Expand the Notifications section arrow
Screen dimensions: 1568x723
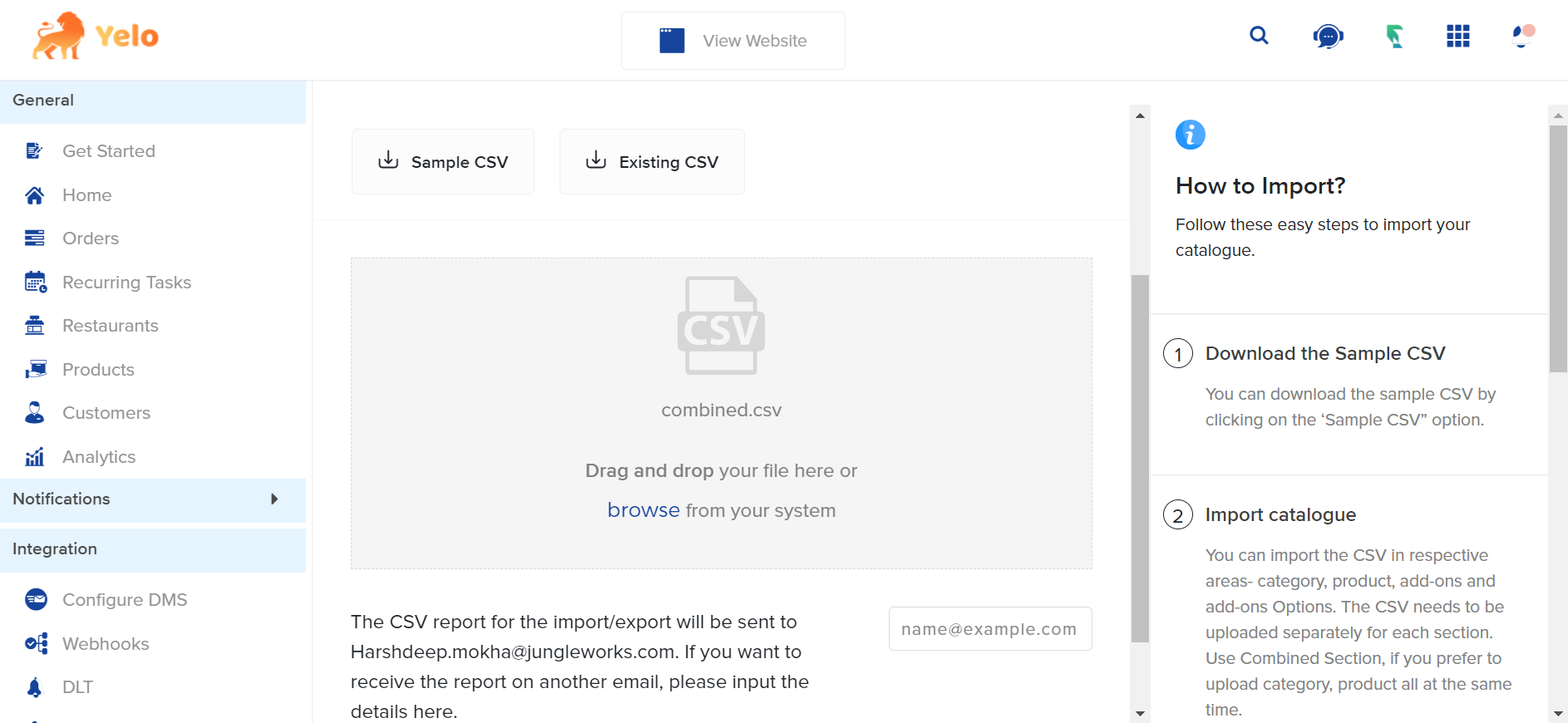pyautogui.click(x=274, y=499)
